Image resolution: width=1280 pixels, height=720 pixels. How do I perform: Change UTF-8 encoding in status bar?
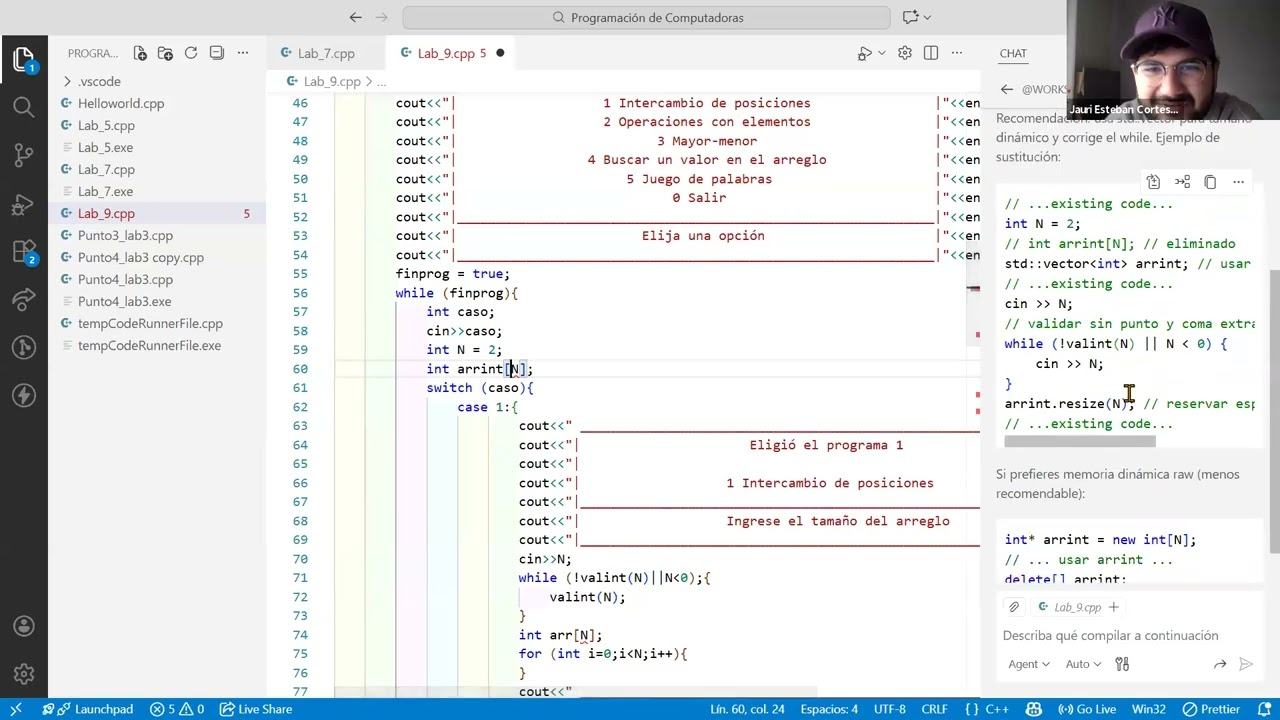(x=889, y=709)
